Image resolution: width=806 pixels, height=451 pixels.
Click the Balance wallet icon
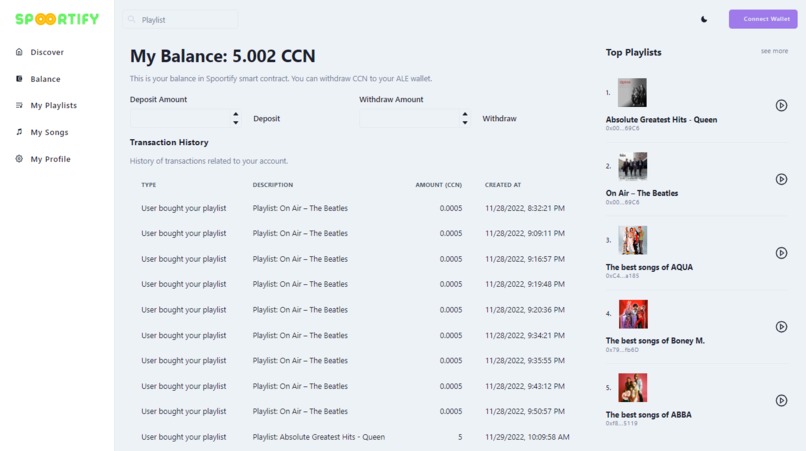tap(19, 79)
